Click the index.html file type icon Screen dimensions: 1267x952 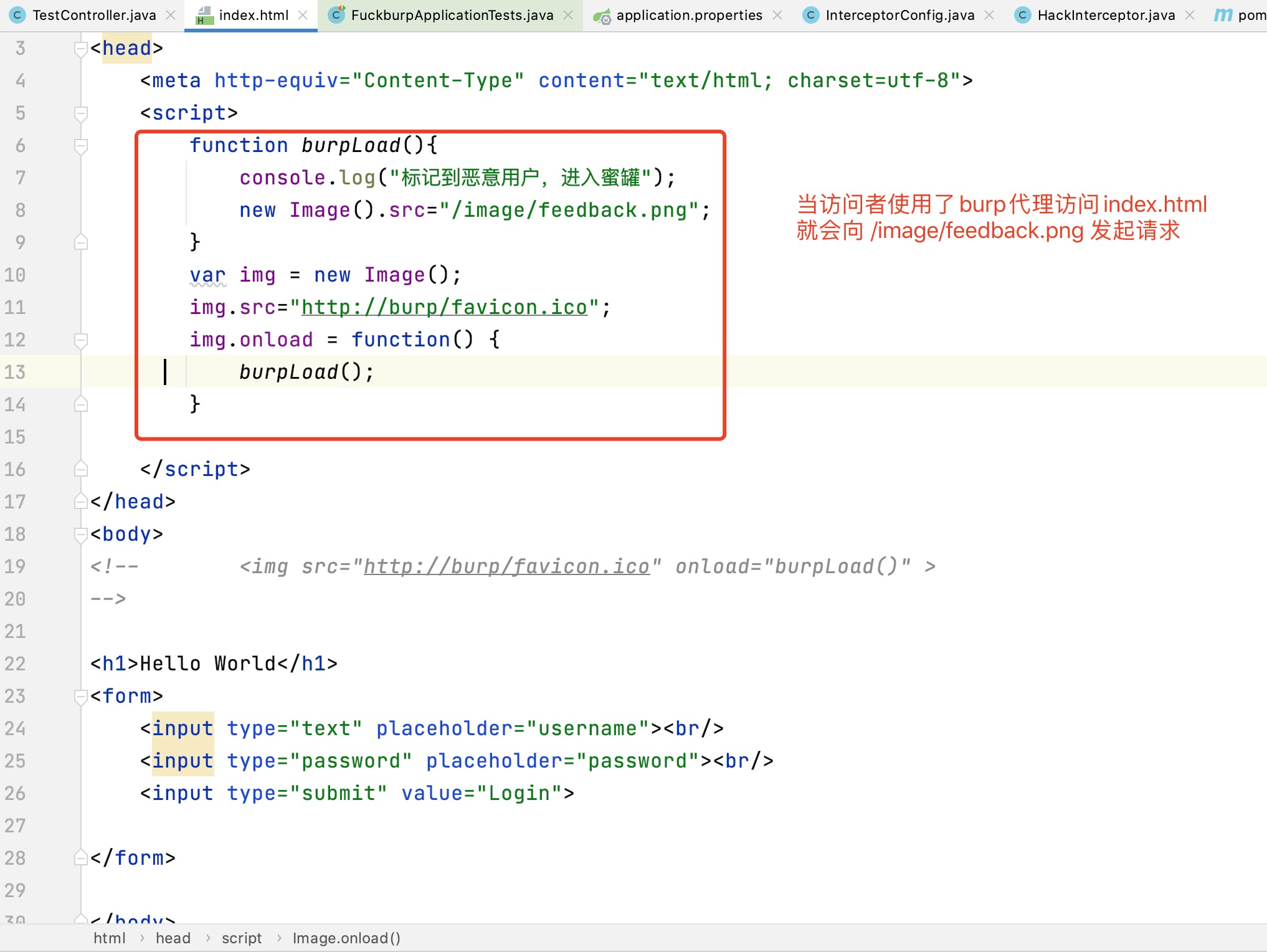coord(204,15)
